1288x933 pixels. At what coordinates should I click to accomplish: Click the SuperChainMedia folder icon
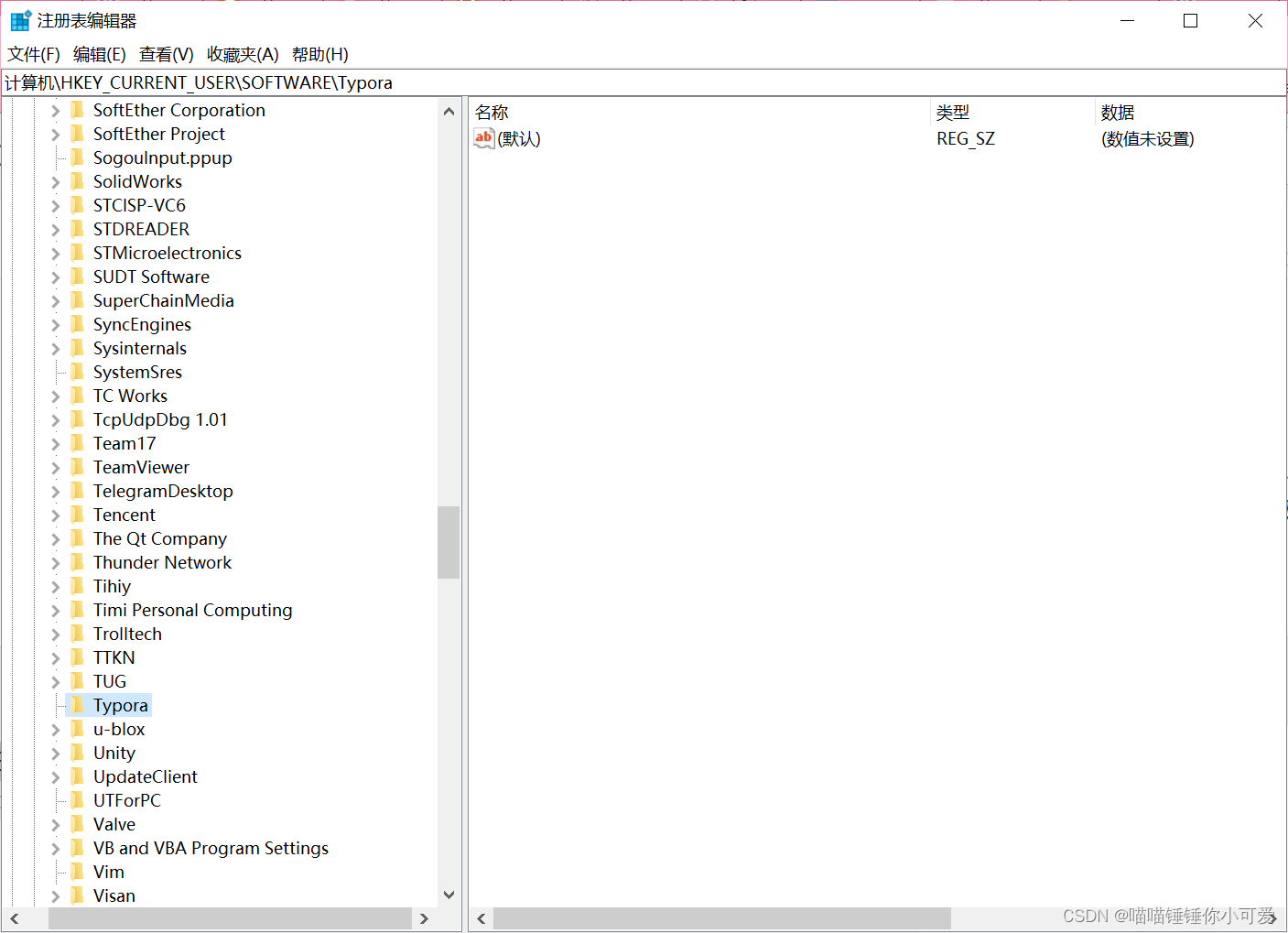click(x=78, y=300)
